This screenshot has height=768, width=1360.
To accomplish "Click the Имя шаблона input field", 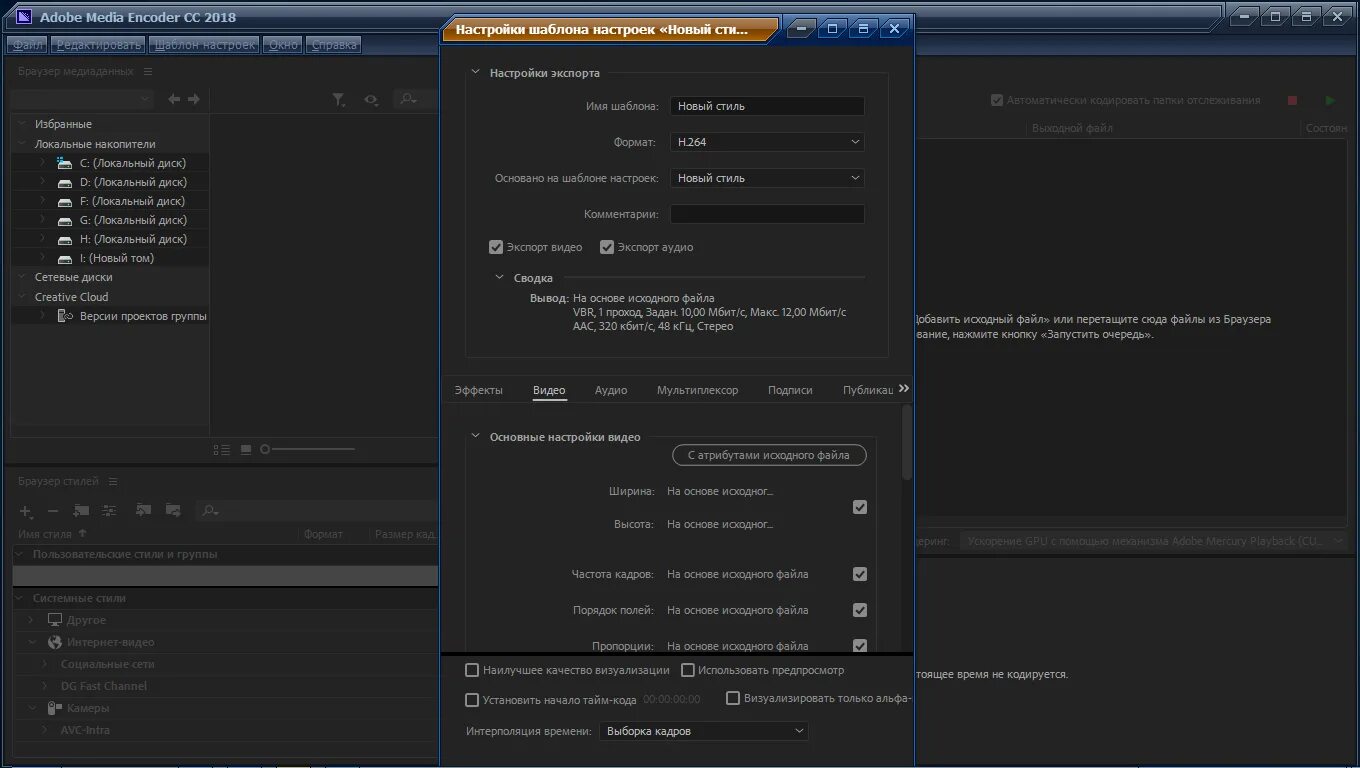I will click(767, 106).
